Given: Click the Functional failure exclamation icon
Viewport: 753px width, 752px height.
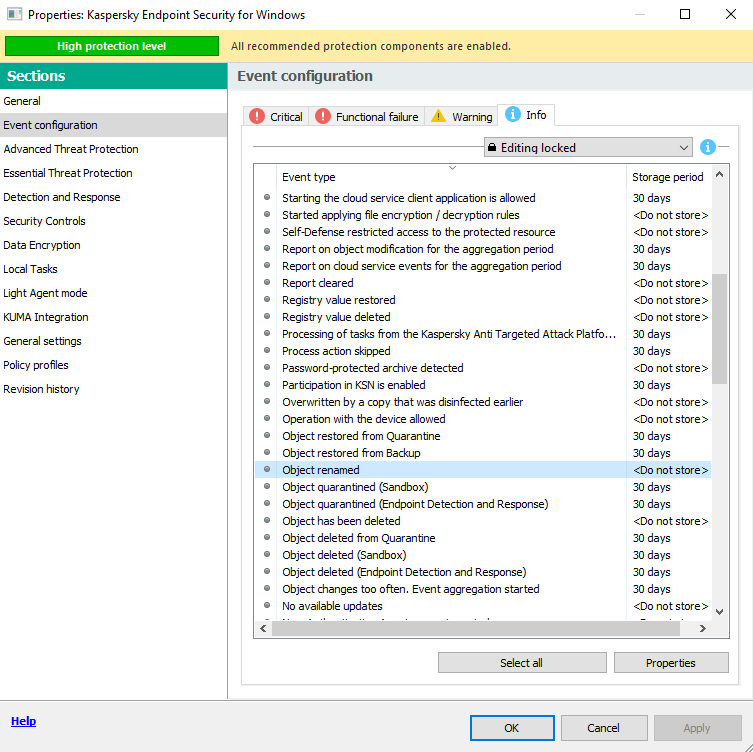Looking at the screenshot, I should [323, 116].
